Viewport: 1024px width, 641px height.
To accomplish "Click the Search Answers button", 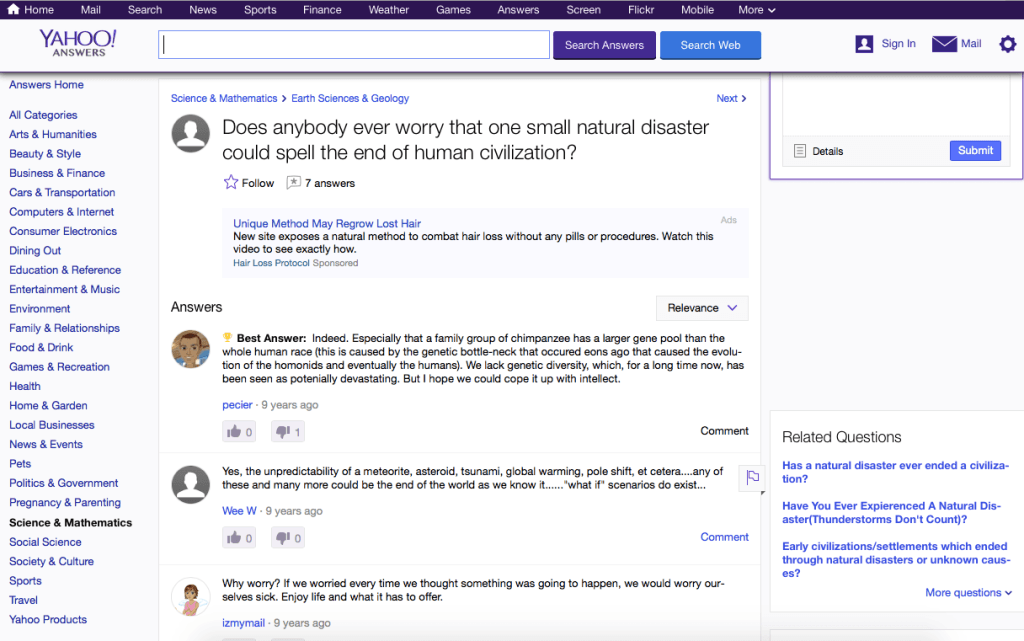I will [x=604, y=45].
